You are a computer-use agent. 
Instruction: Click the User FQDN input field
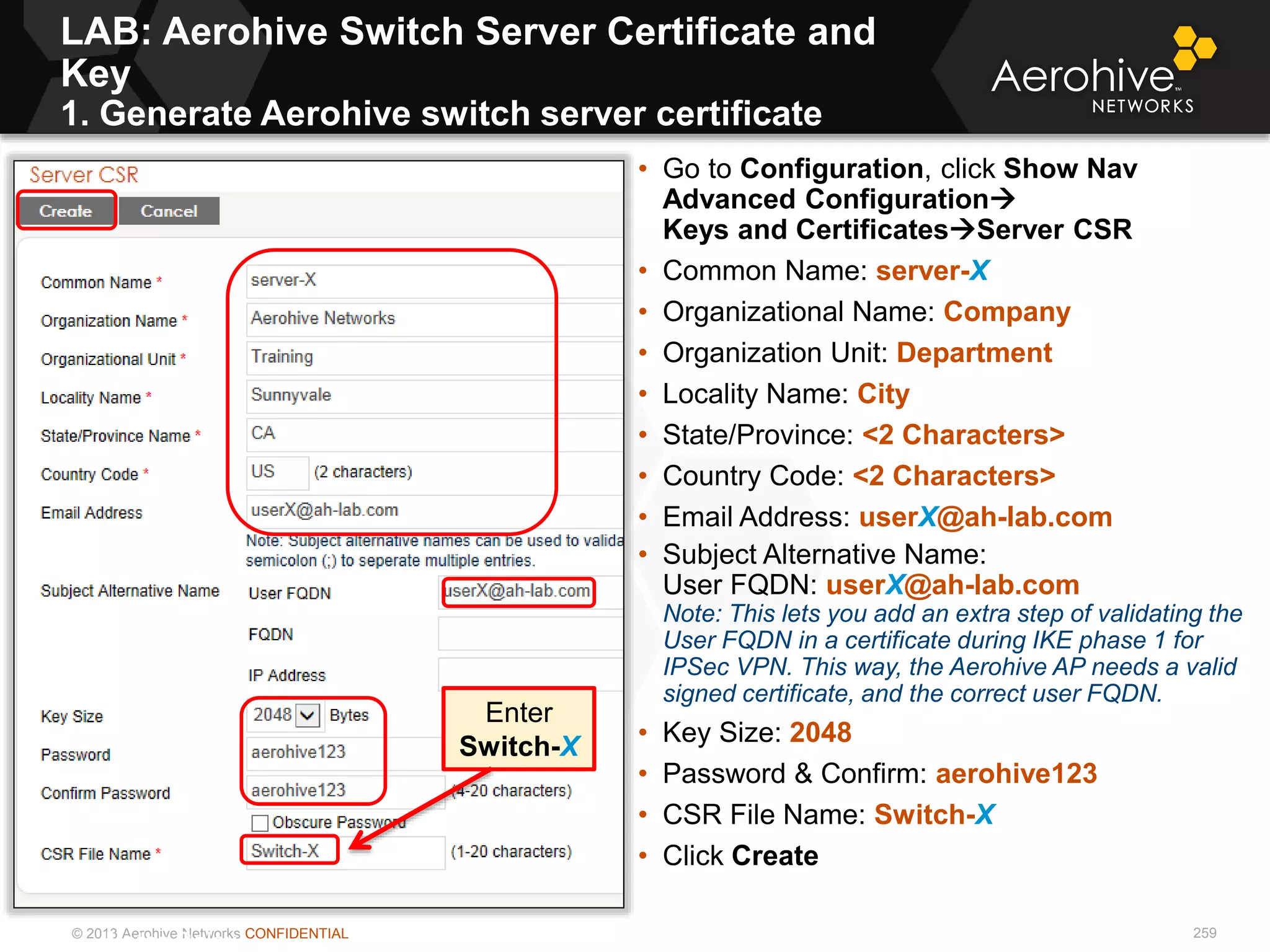tap(530, 592)
